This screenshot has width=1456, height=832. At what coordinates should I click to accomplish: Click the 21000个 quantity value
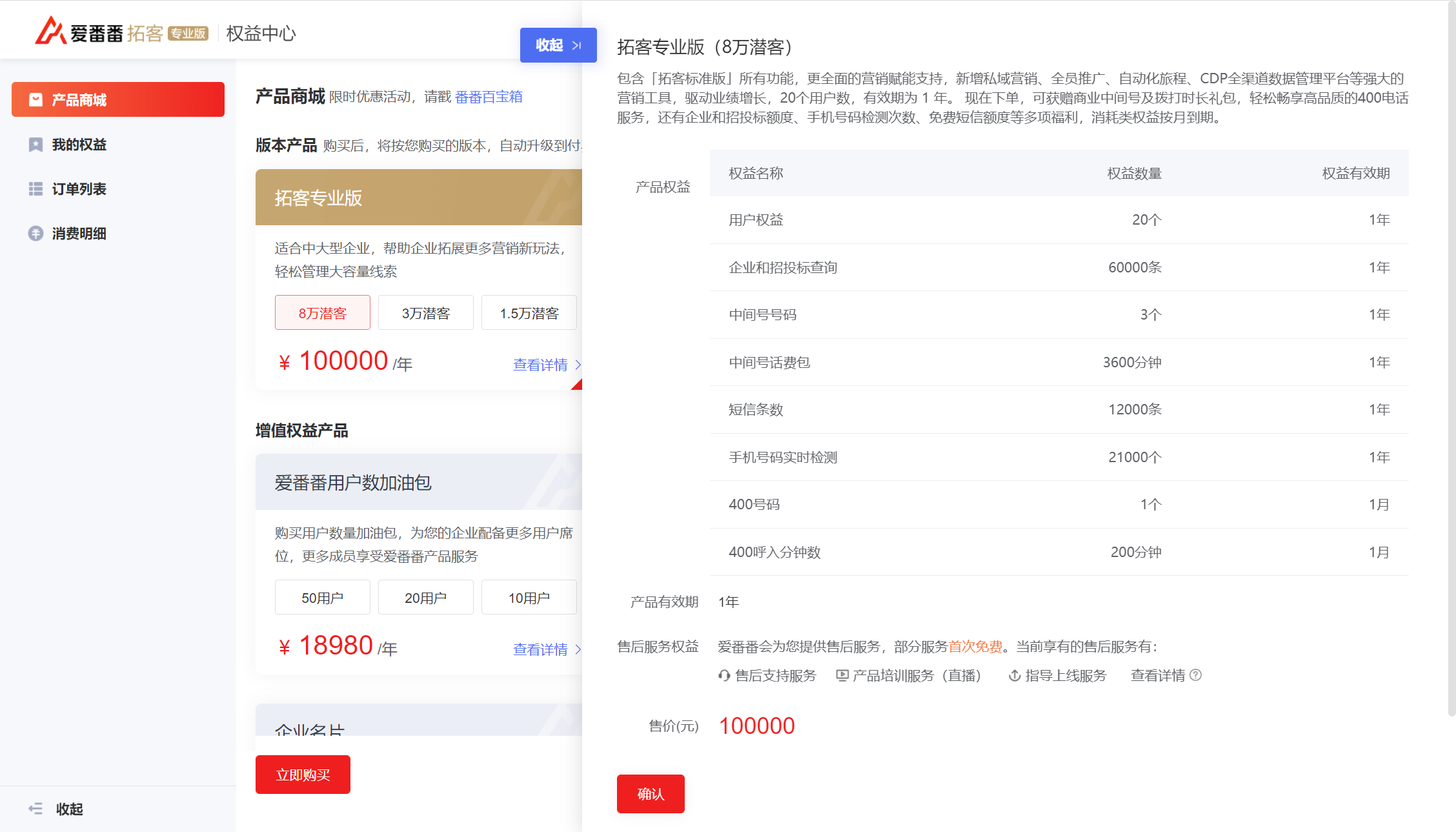tap(1135, 457)
